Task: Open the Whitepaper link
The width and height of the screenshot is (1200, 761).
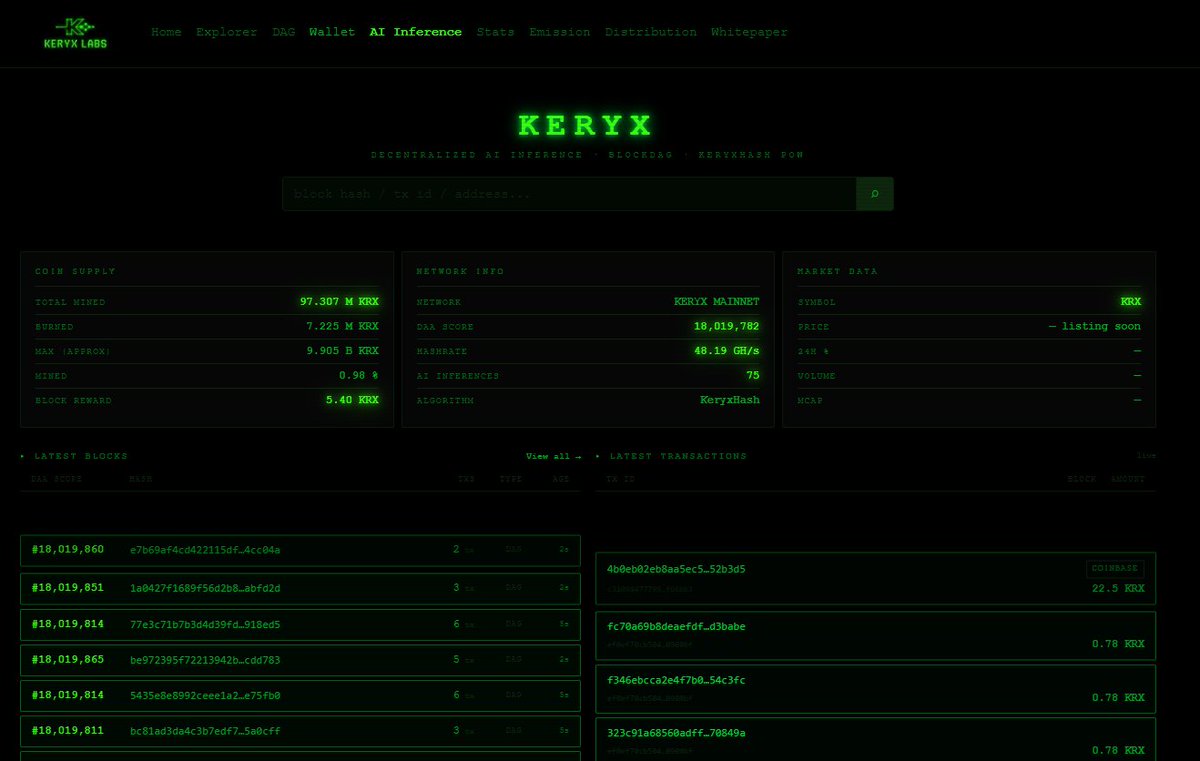Action: point(749,32)
